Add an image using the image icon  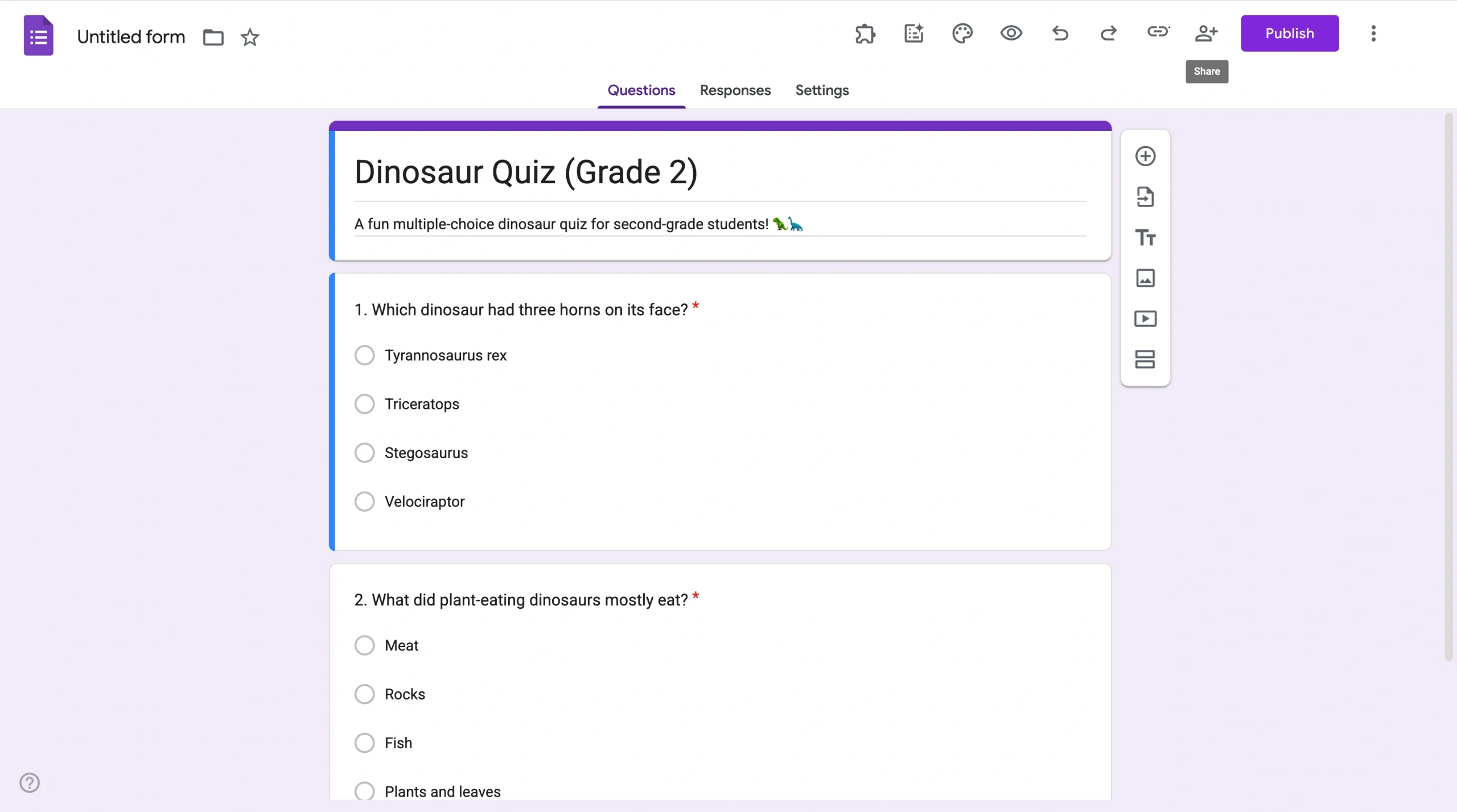click(x=1146, y=278)
